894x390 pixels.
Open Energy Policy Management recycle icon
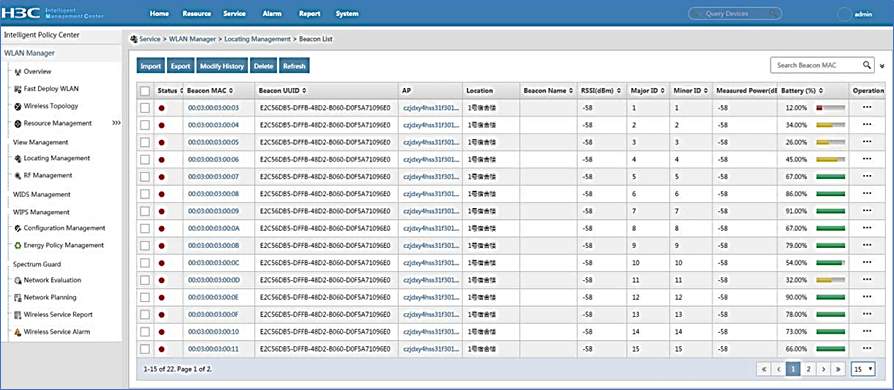pos(18,245)
